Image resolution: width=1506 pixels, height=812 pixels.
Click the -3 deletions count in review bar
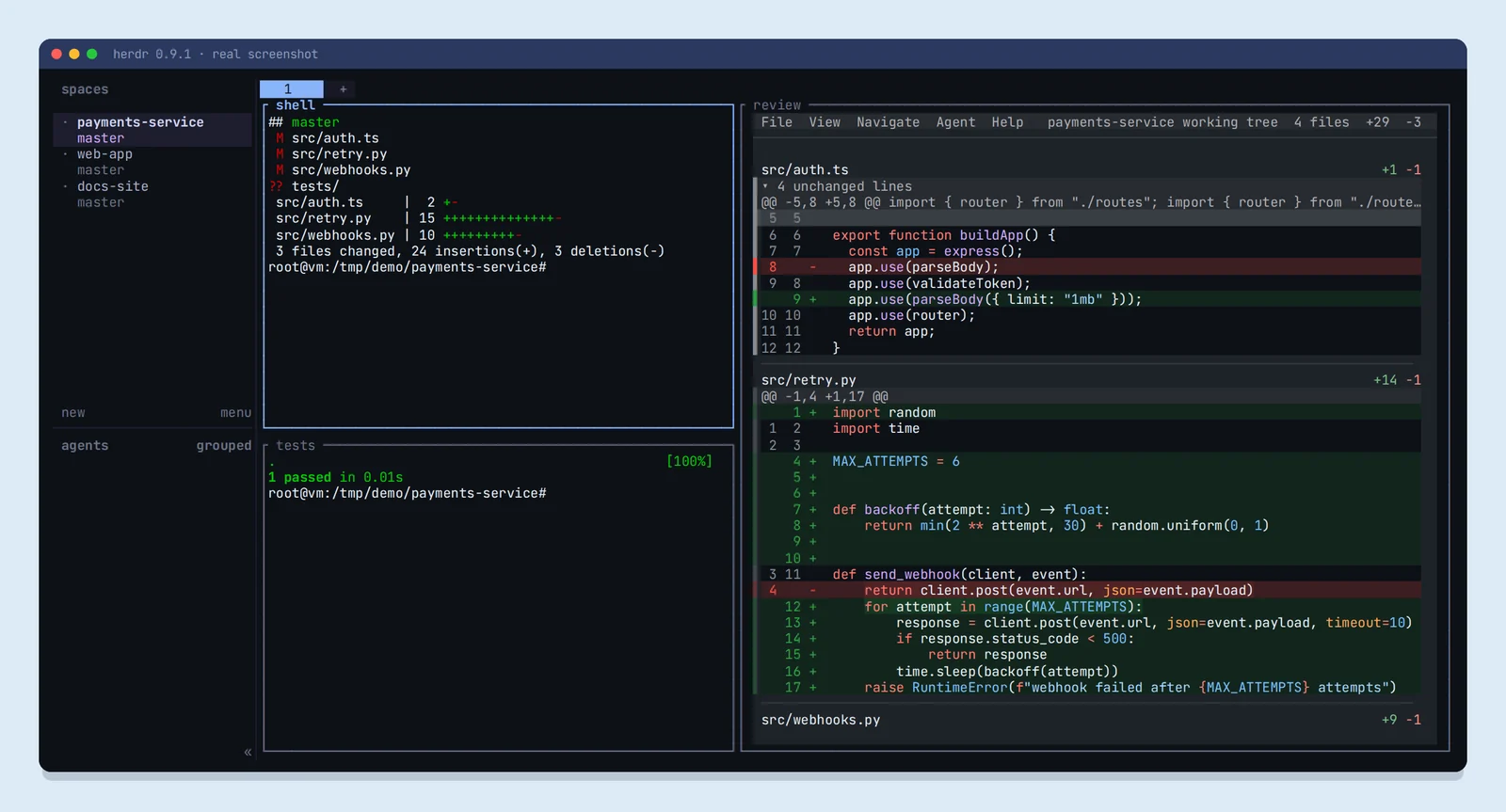point(1413,122)
